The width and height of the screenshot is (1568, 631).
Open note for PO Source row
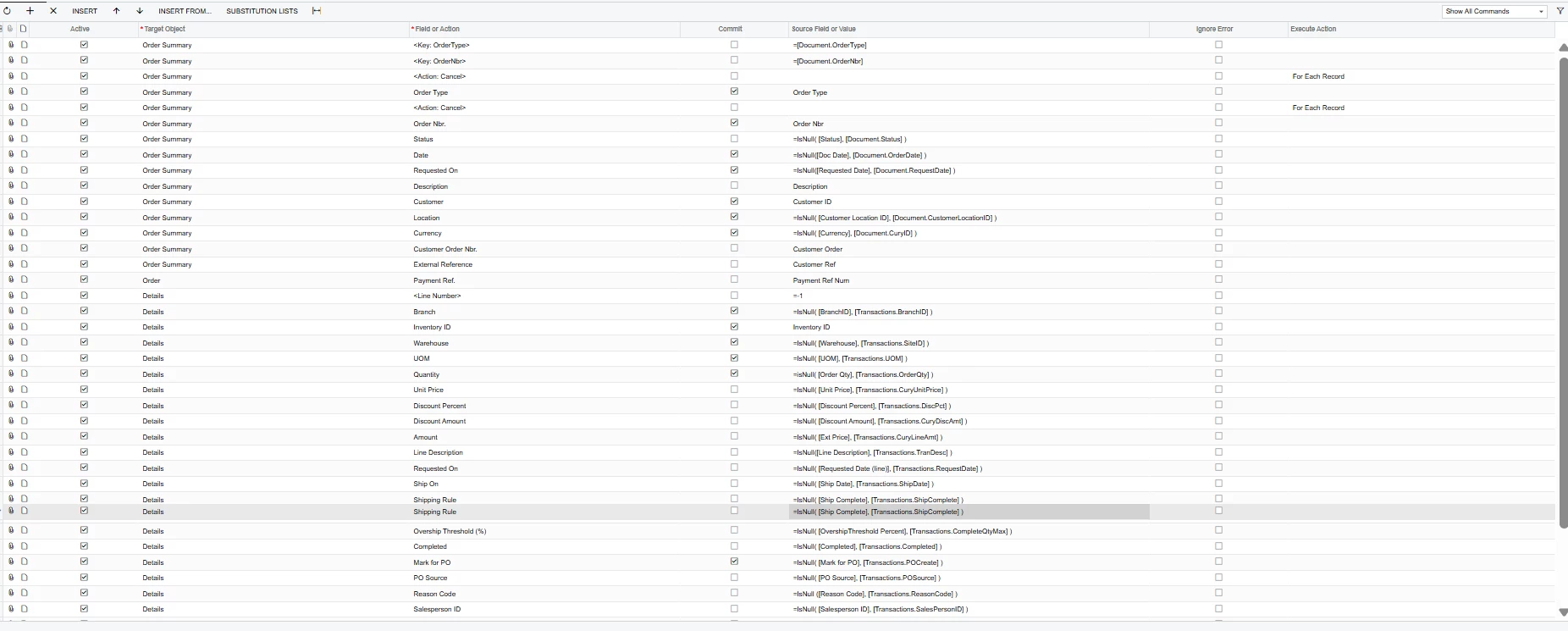coord(25,578)
